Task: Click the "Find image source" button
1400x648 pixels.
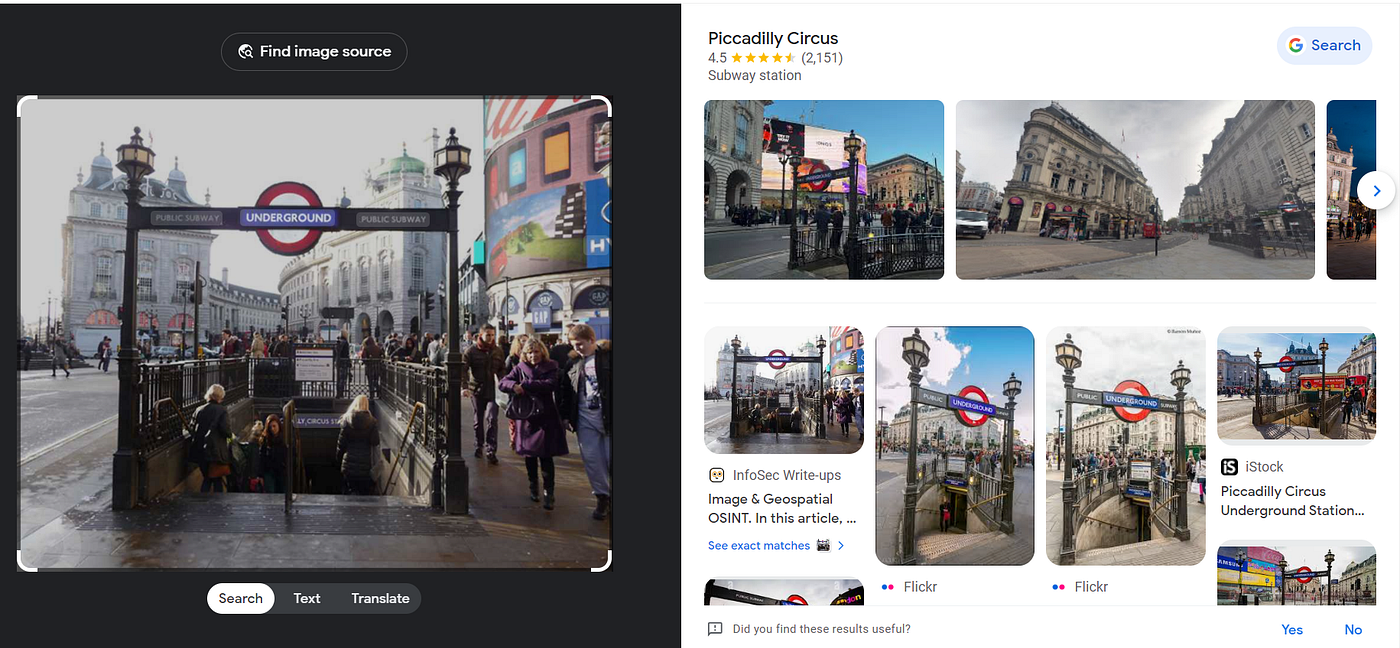Action: click(314, 52)
